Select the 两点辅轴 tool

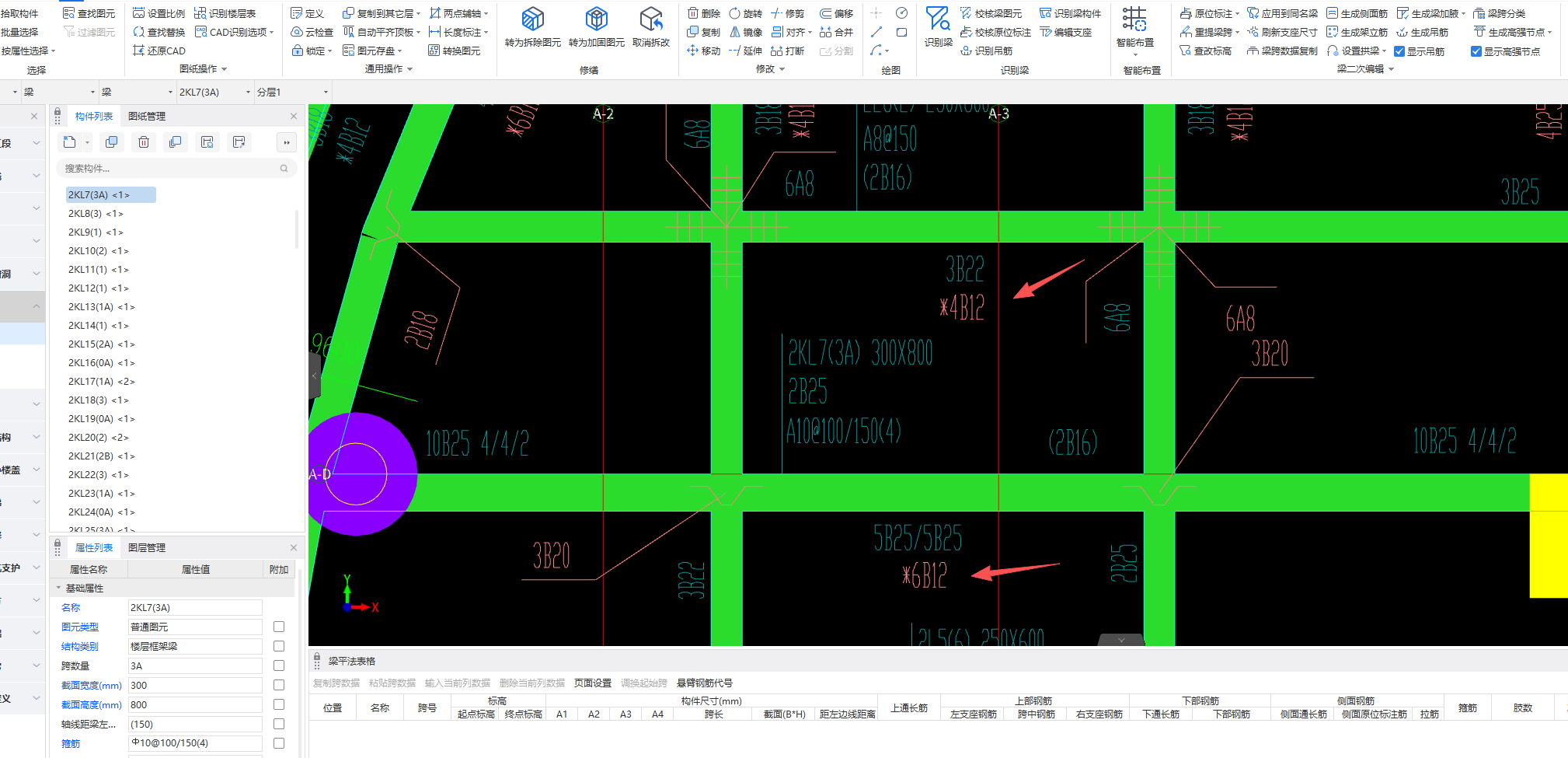458,13
